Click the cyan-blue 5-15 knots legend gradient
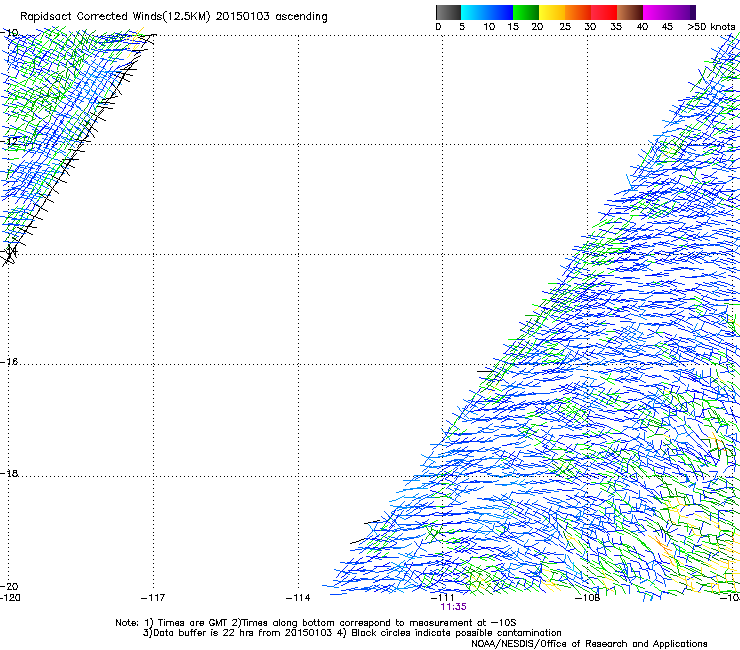Screen dimensions: 740x650 point(487,12)
